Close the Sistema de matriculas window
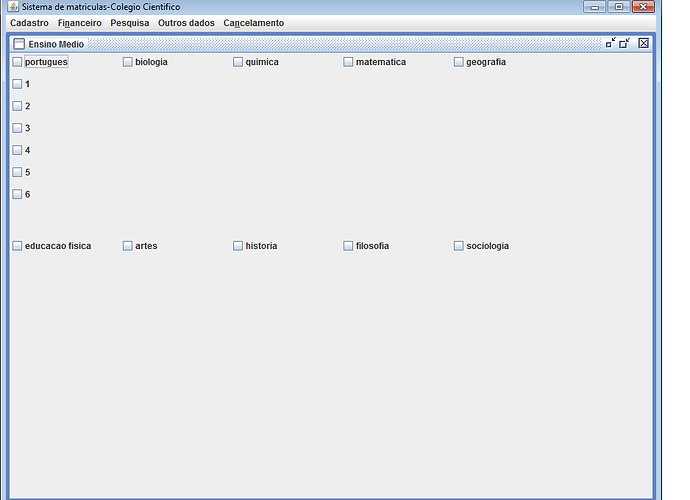 coord(643,7)
